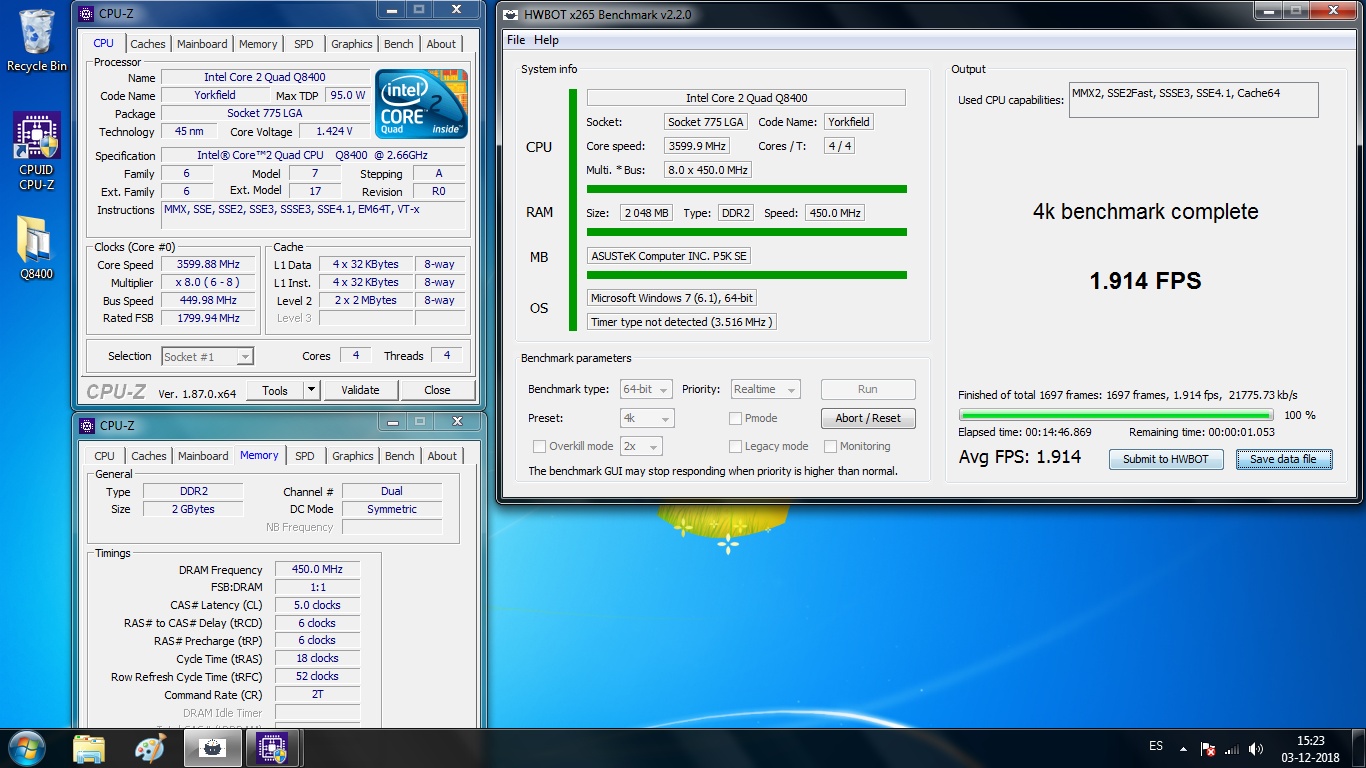Image resolution: width=1366 pixels, height=768 pixels.
Task: Open the Overkill 2x dropdown
Action: pos(641,446)
